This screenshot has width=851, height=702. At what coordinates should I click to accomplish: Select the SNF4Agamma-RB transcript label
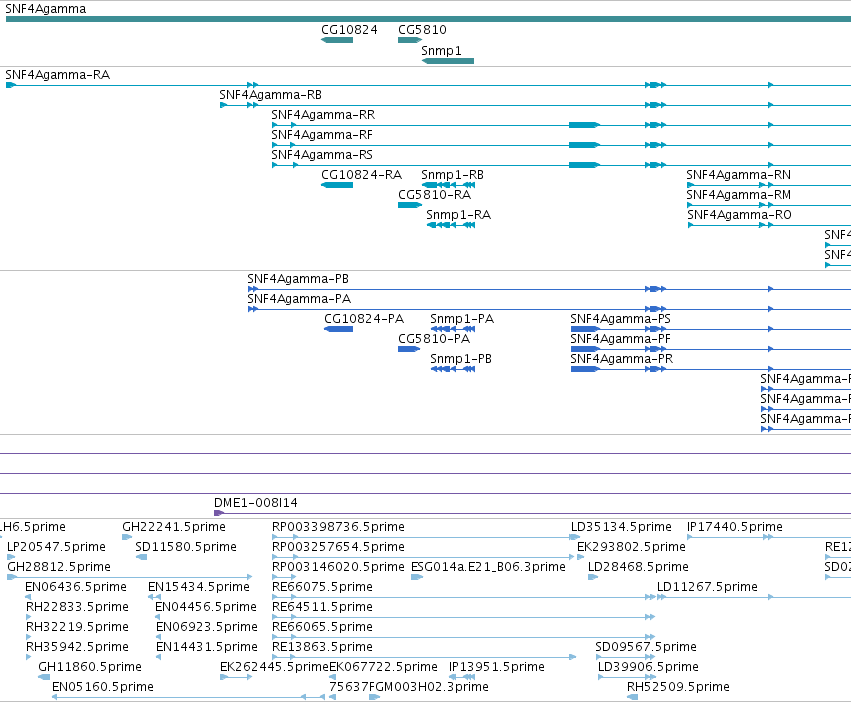point(270,95)
